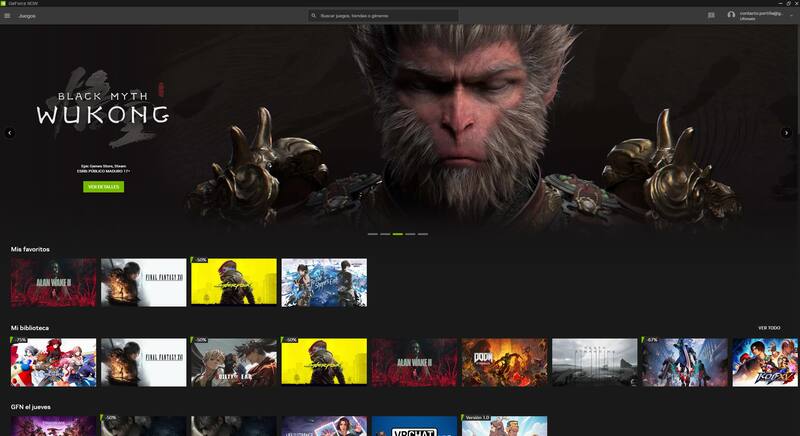The image size is (800, 436).
Task: Click the user profile avatar icon
Action: coord(731,15)
